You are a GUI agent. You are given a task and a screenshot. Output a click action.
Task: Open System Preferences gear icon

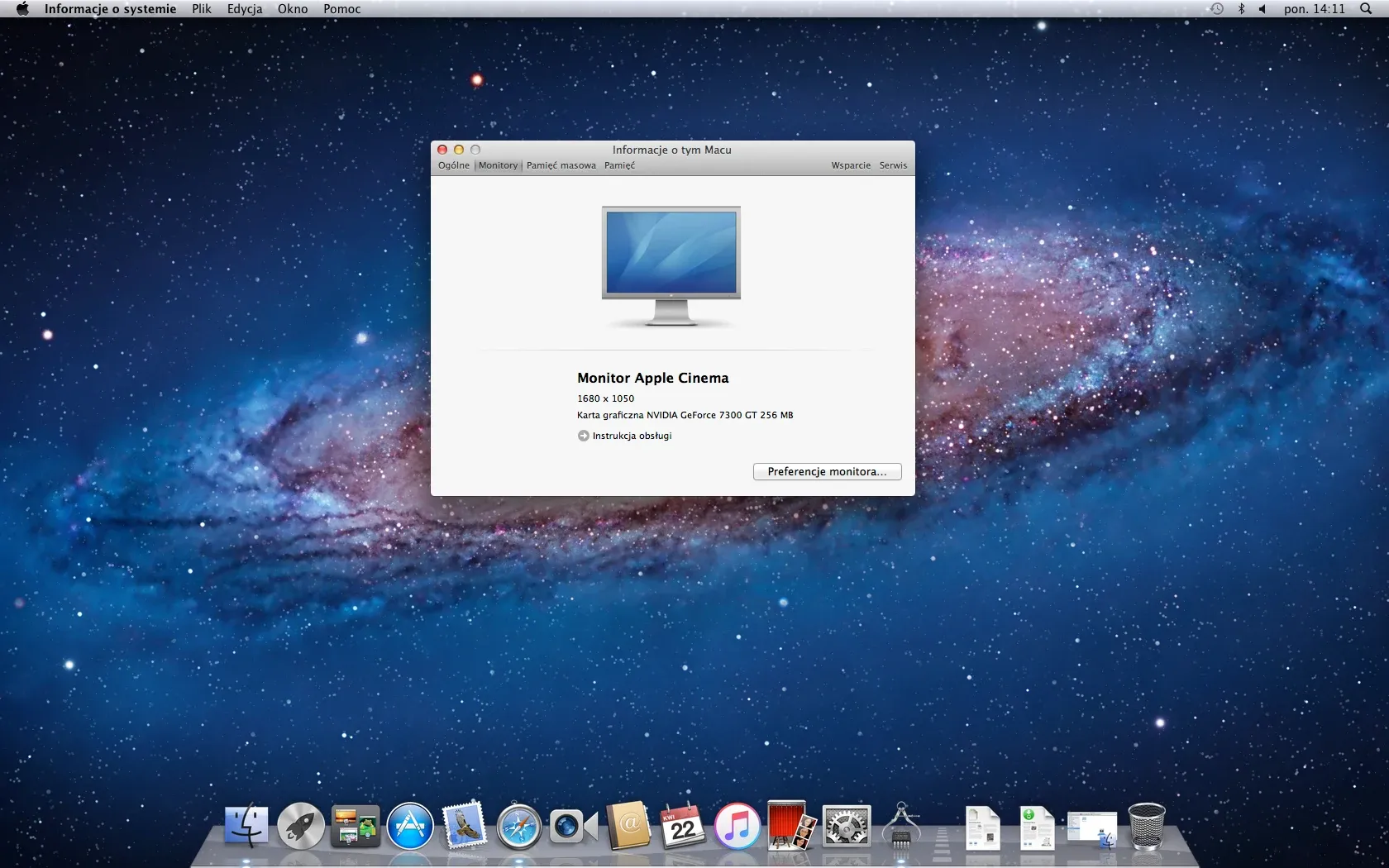(847, 826)
